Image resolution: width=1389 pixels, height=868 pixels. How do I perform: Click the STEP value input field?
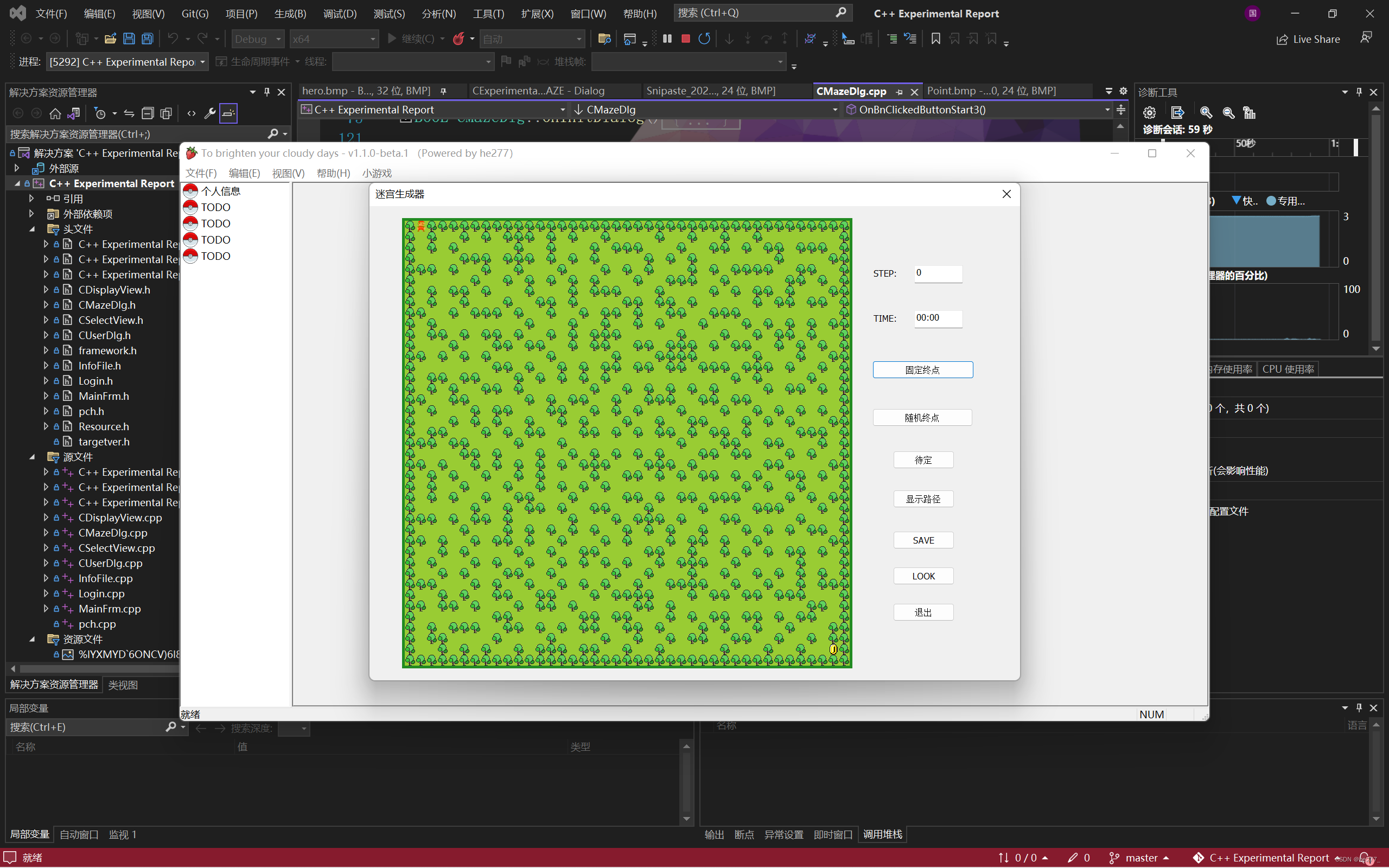pos(938,273)
